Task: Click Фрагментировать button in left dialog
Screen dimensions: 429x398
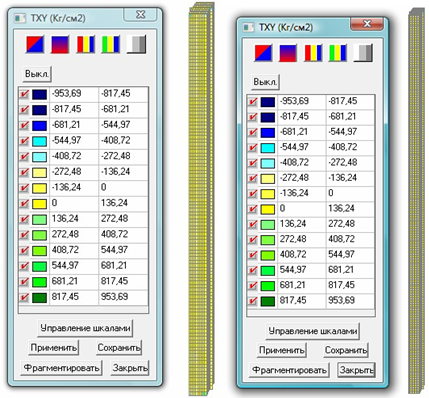Action: pos(61,368)
